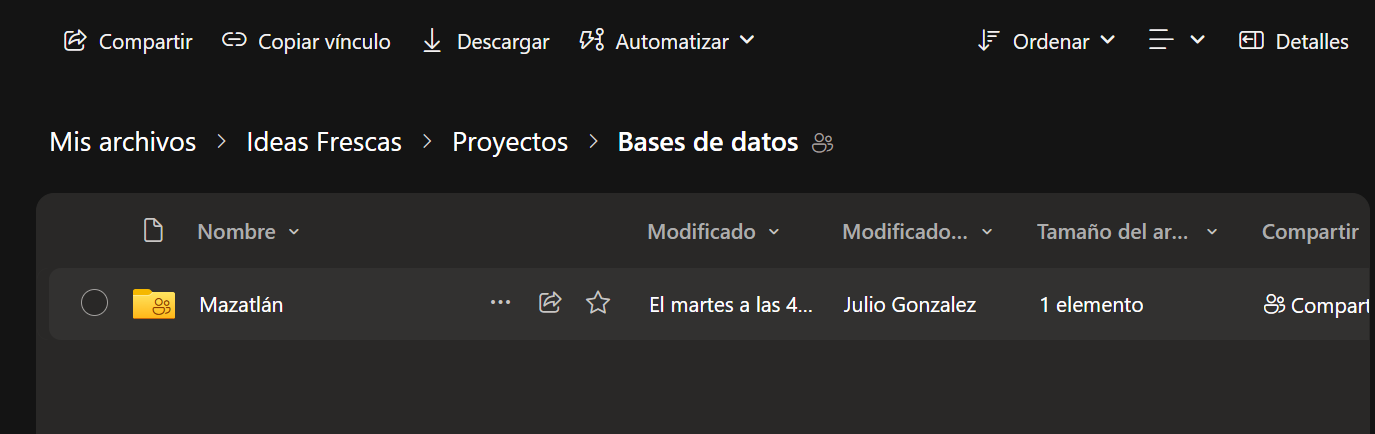Mark Mazatlán folder as favorite with star

598,303
